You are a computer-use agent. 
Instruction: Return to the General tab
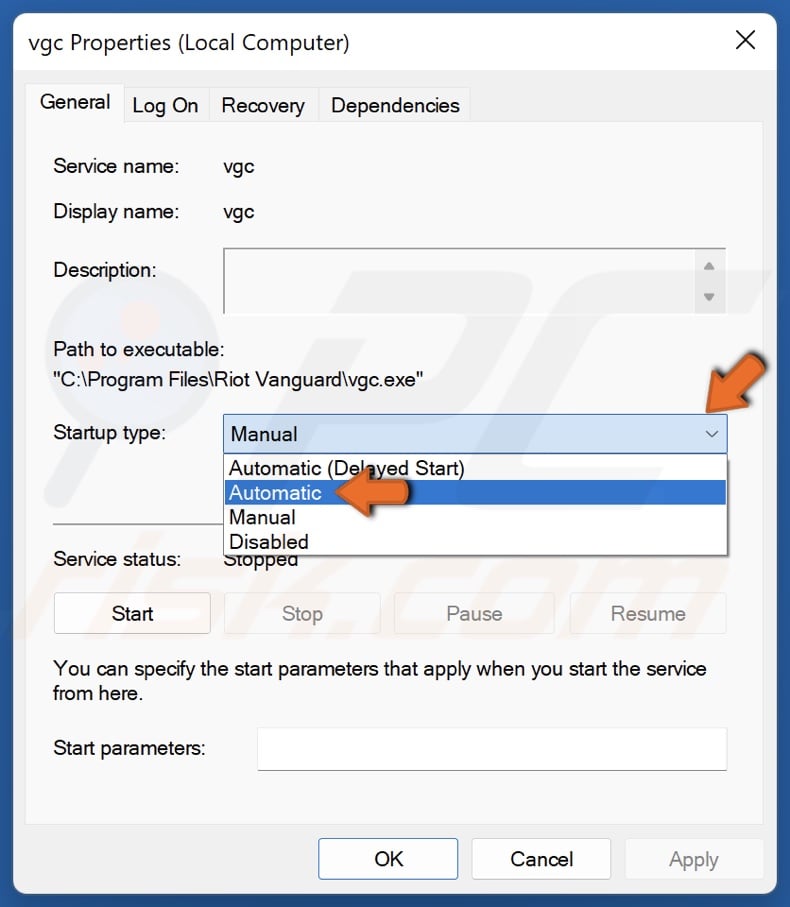74,102
